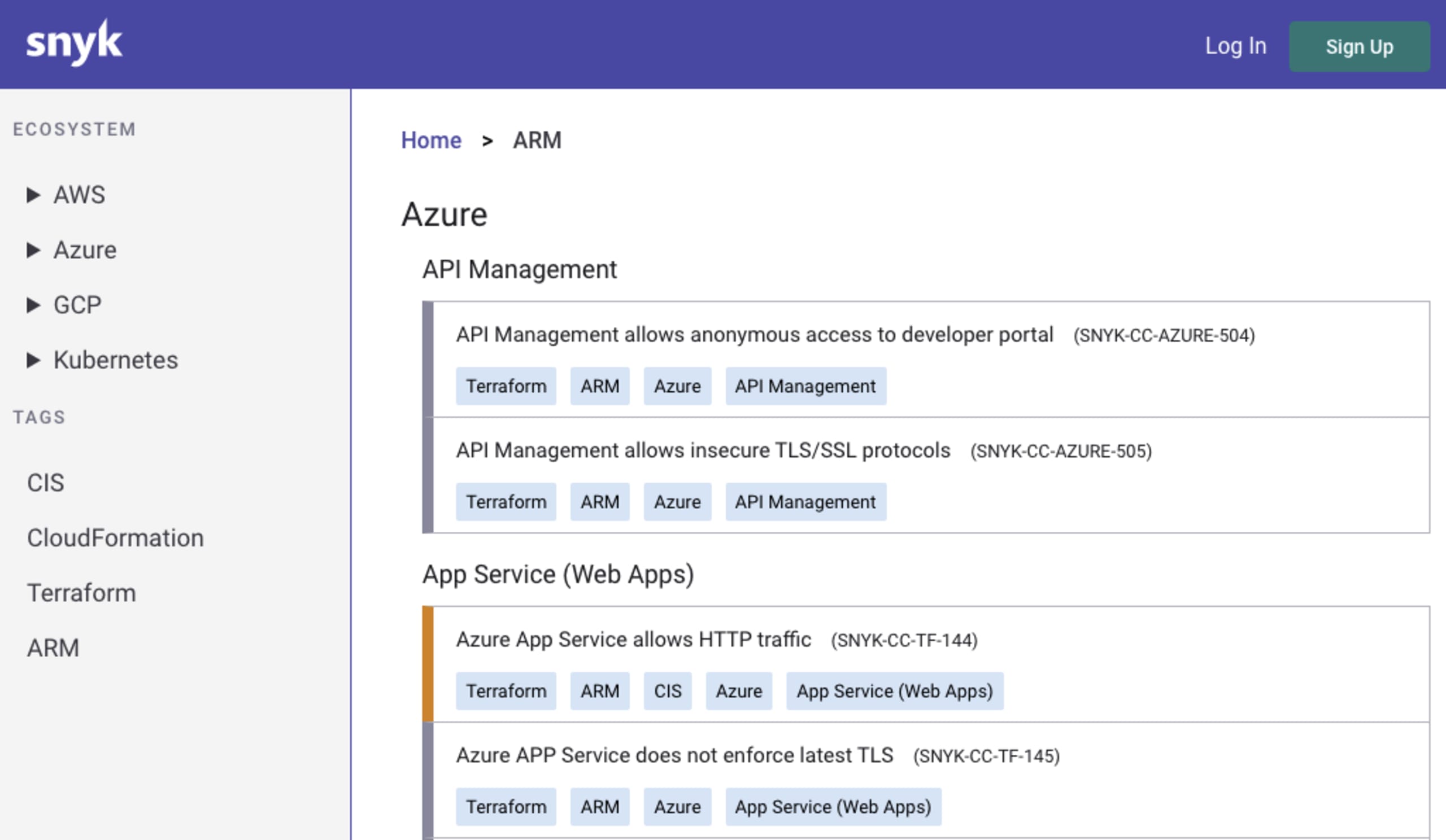Open the snyk logo home link

(74, 43)
